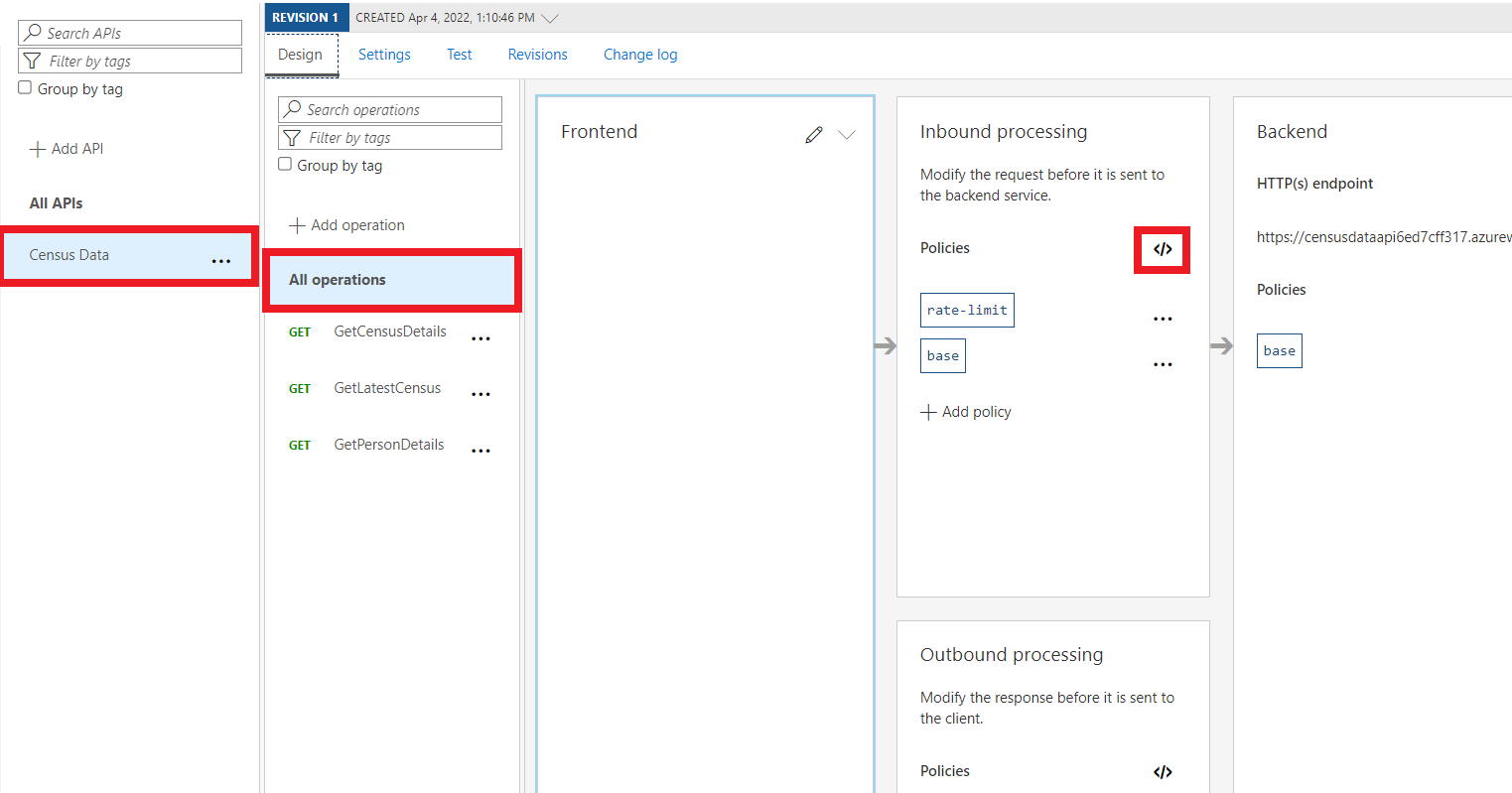1512x793 pixels.
Task: Open the Census Data API context menu
Action: (221, 261)
